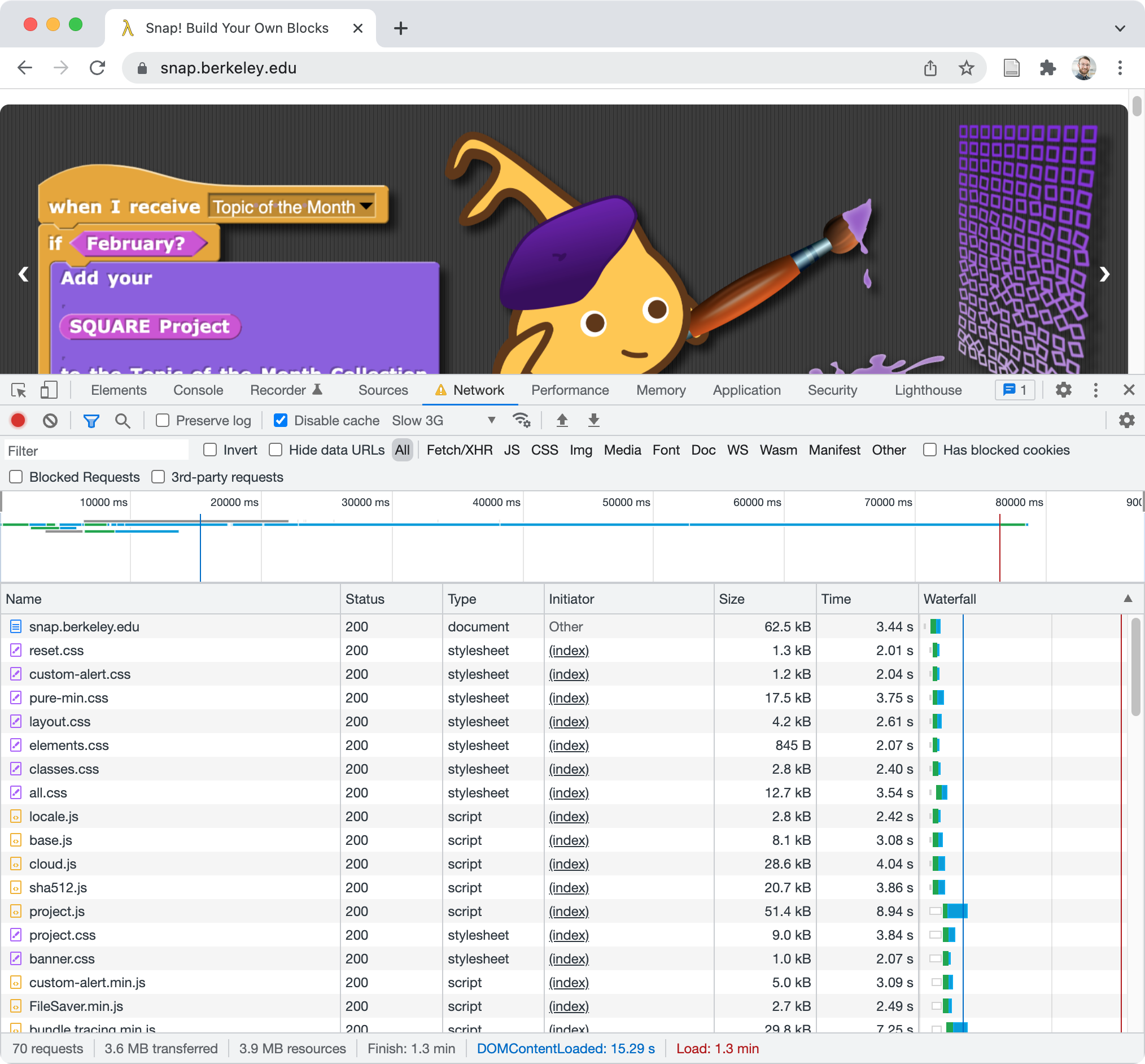Toggle the network filter funnel icon
Image resolution: width=1145 pixels, height=1064 pixels.
tap(91, 421)
